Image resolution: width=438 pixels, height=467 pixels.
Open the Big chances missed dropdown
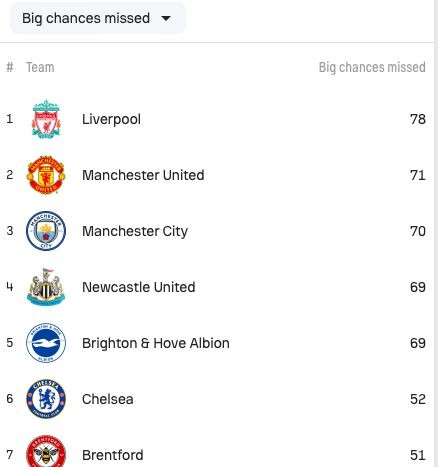point(97,18)
